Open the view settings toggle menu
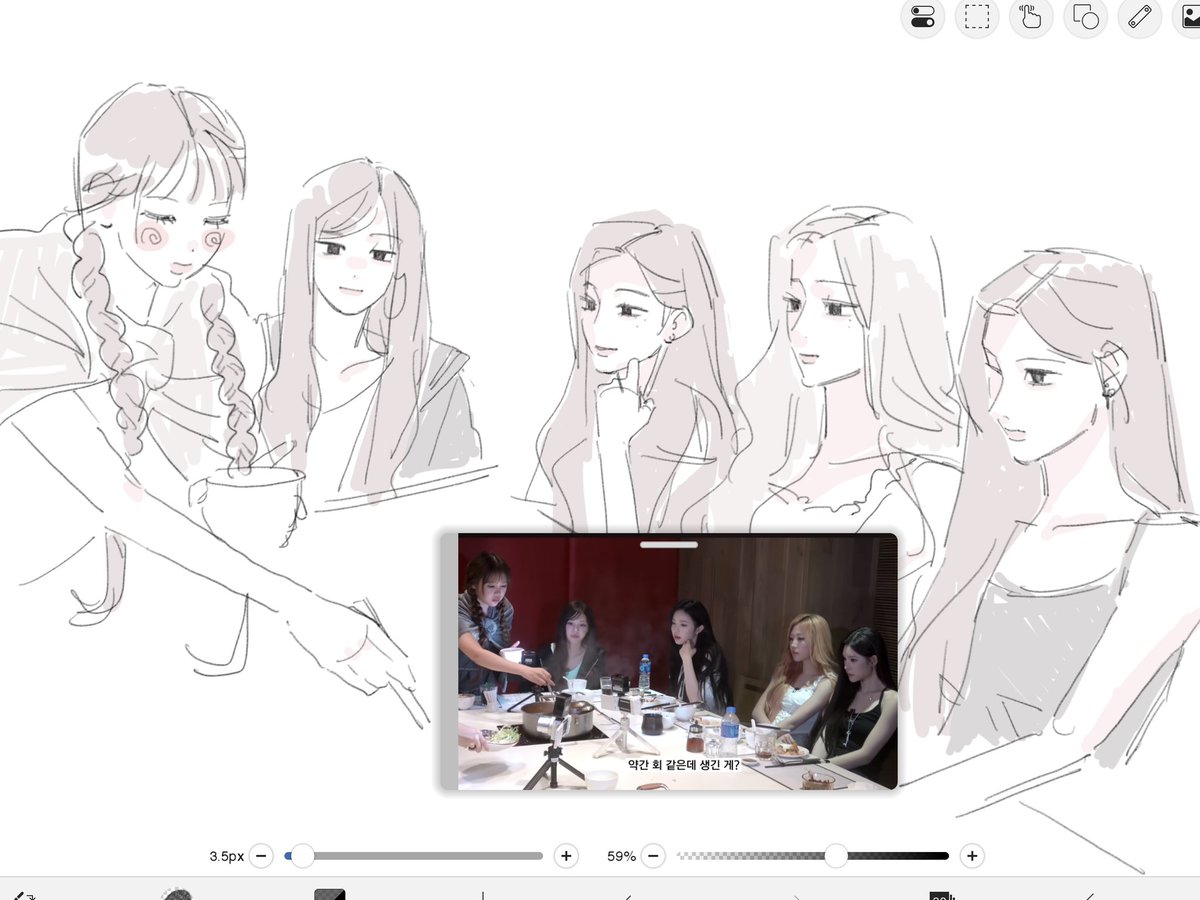 [922, 17]
